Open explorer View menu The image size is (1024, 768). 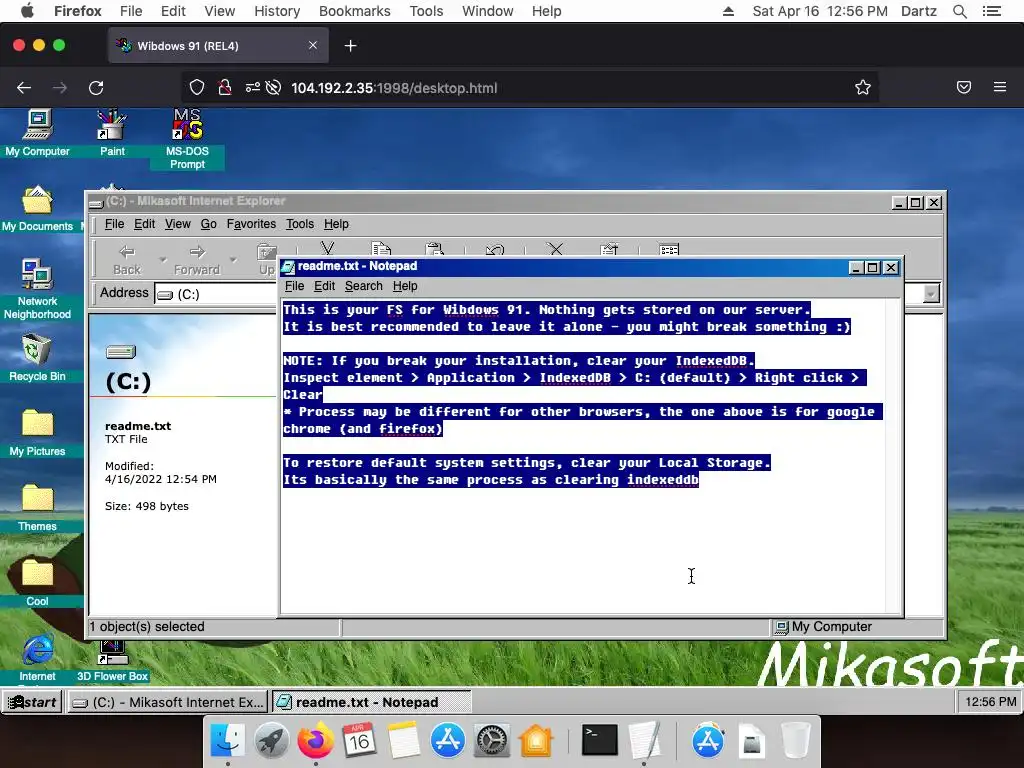point(178,224)
